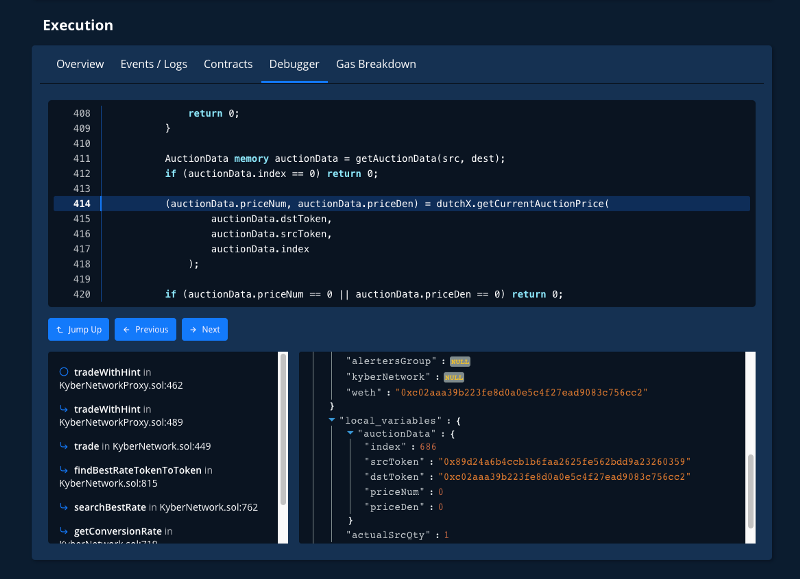Click the arrow icon beside tradeWithHint at KyberNetworkProxy.sol:489
800x579 pixels.
tap(64, 409)
